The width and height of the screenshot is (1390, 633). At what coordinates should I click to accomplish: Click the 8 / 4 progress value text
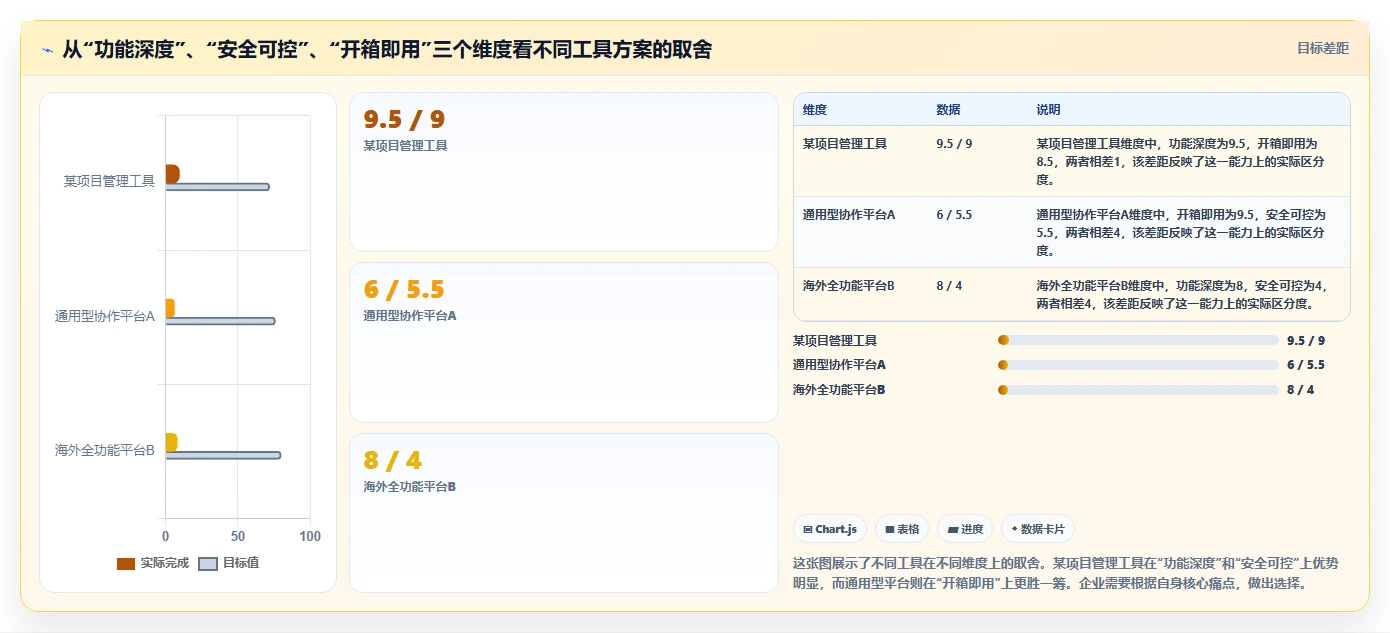point(1301,390)
